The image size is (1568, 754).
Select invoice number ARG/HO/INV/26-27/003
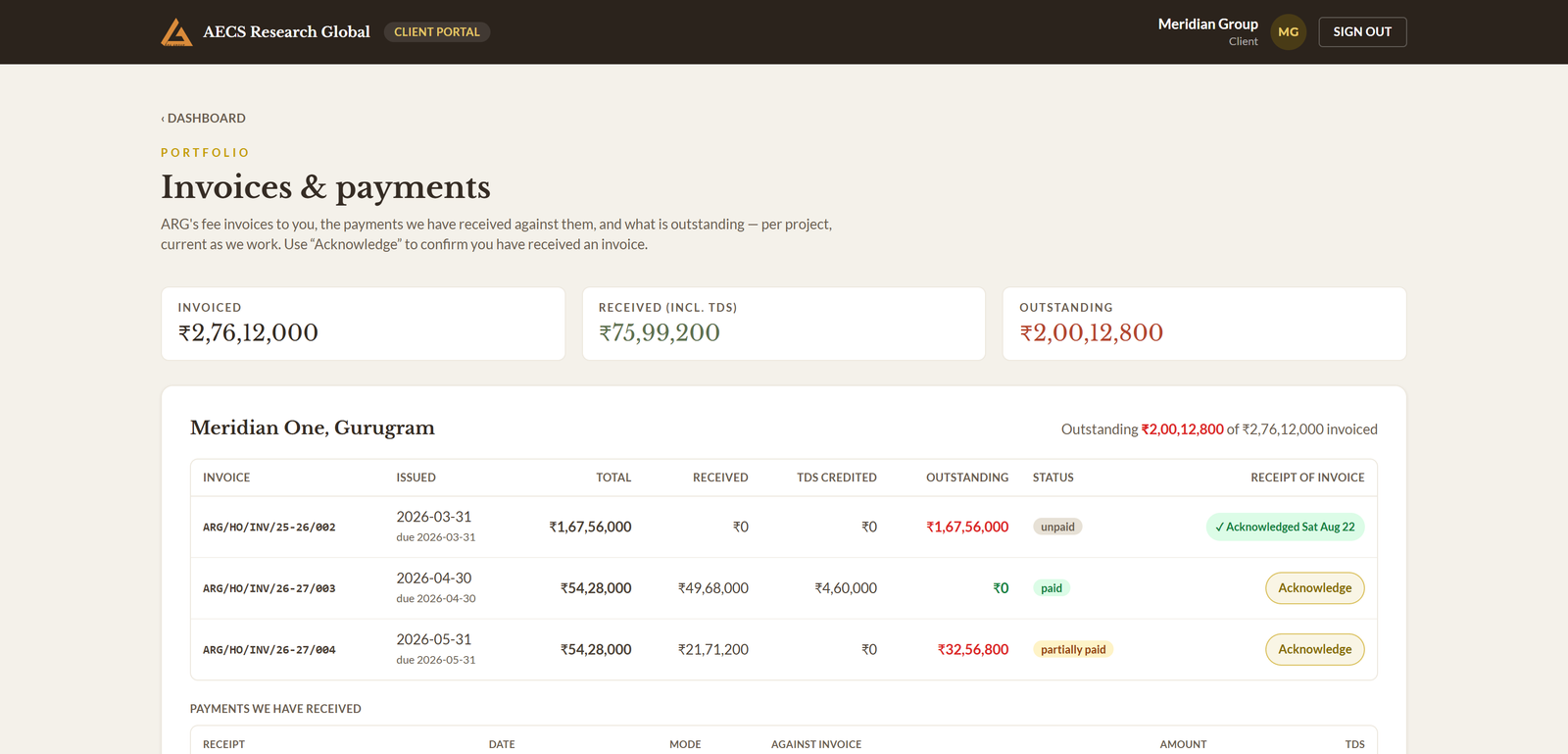point(269,589)
